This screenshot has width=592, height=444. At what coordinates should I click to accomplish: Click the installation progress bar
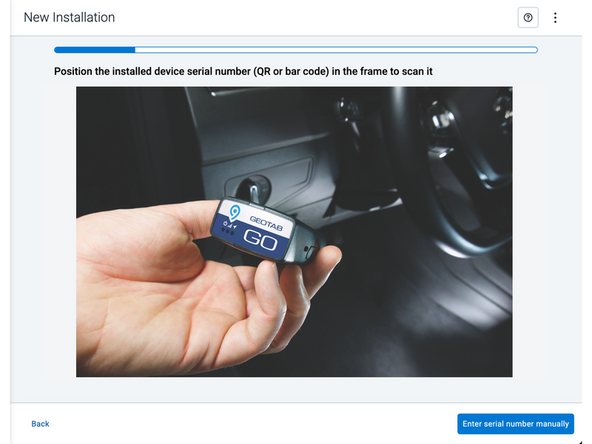(x=296, y=49)
